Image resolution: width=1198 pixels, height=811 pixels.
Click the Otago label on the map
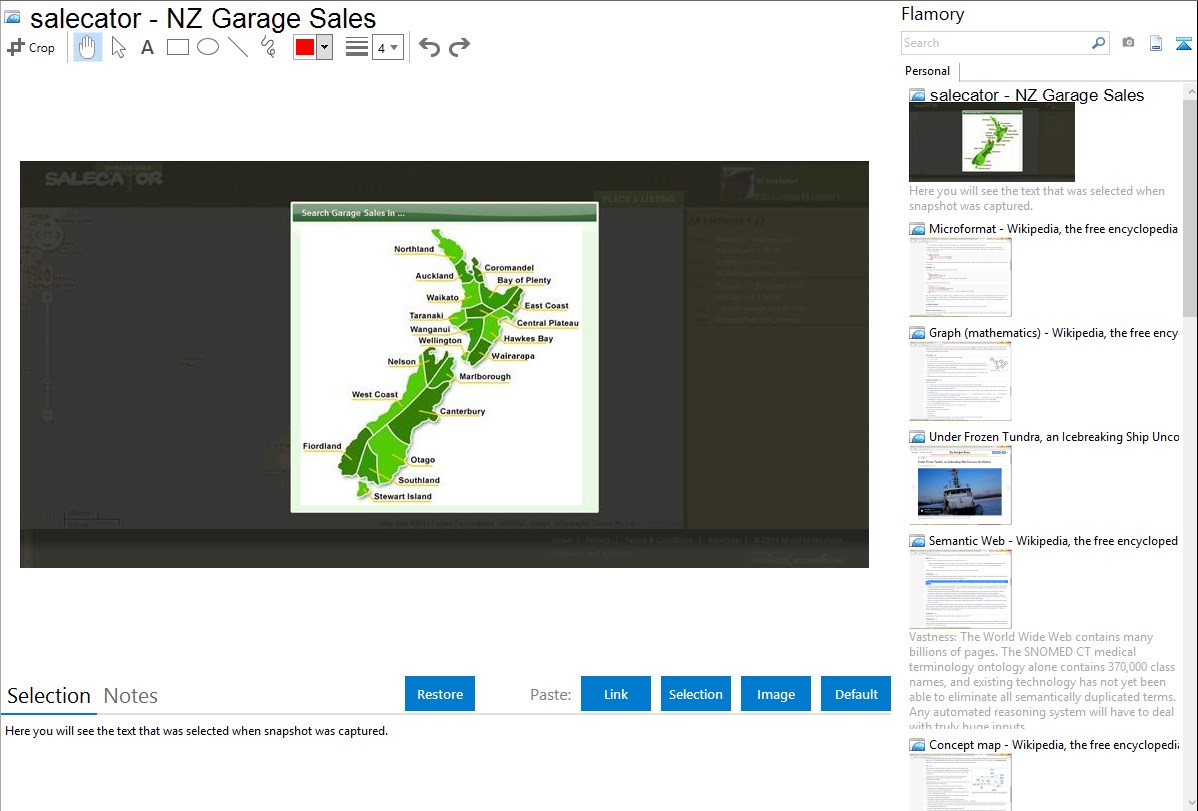point(423,460)
